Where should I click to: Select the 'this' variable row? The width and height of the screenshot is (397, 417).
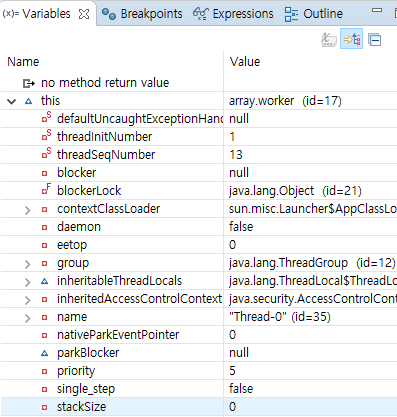pos(199,101)
